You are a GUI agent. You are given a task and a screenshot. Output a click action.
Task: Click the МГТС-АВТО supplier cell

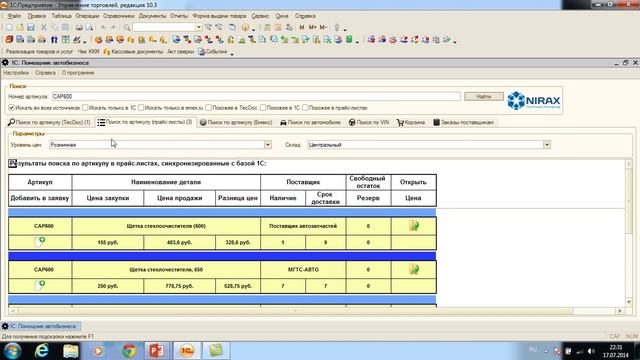click(303, 269)
